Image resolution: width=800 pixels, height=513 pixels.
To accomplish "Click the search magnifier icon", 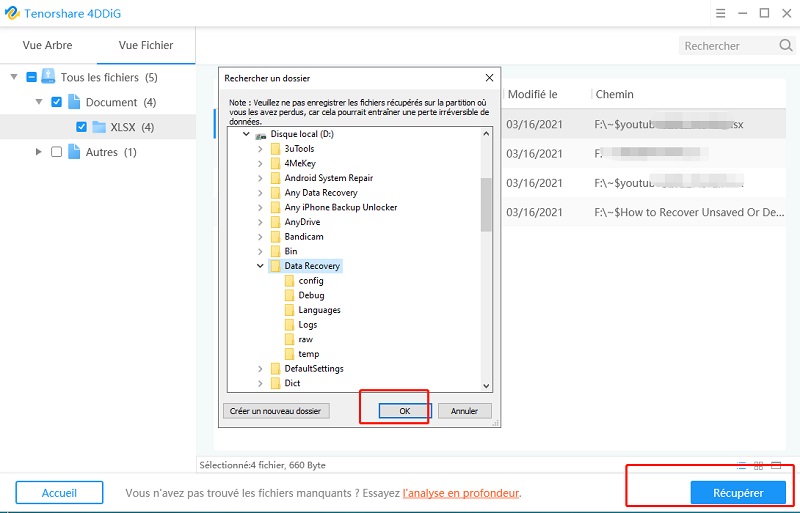I will click(x=786, y=45).
